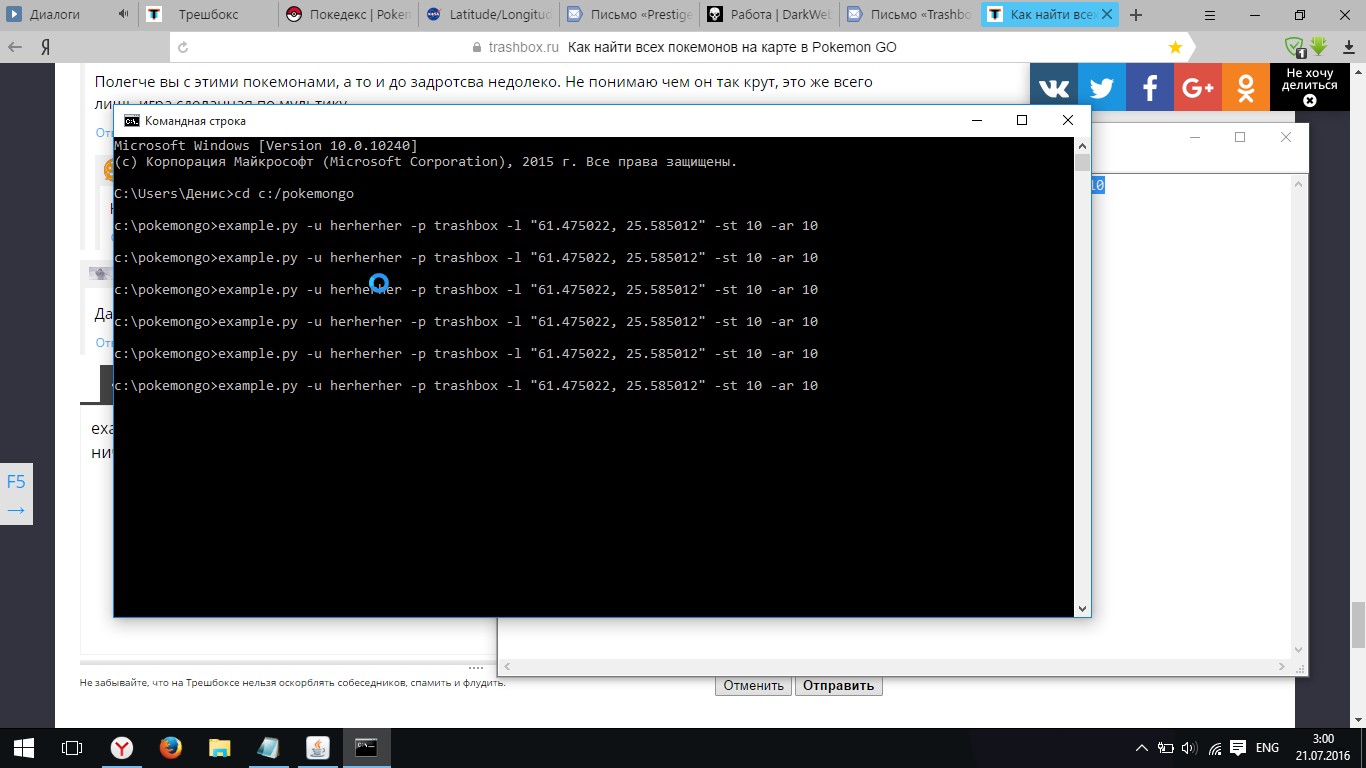
Task: Open the Java app on the taskbar
Action: pyautogui.click(x=317, y=747)
